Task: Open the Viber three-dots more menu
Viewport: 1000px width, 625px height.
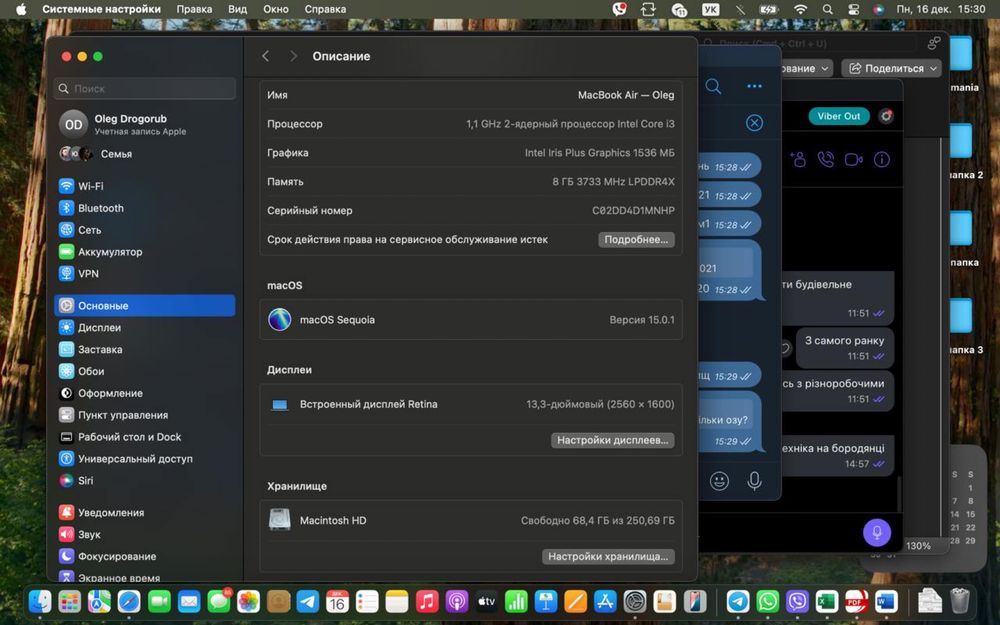Action: (754, 86)
